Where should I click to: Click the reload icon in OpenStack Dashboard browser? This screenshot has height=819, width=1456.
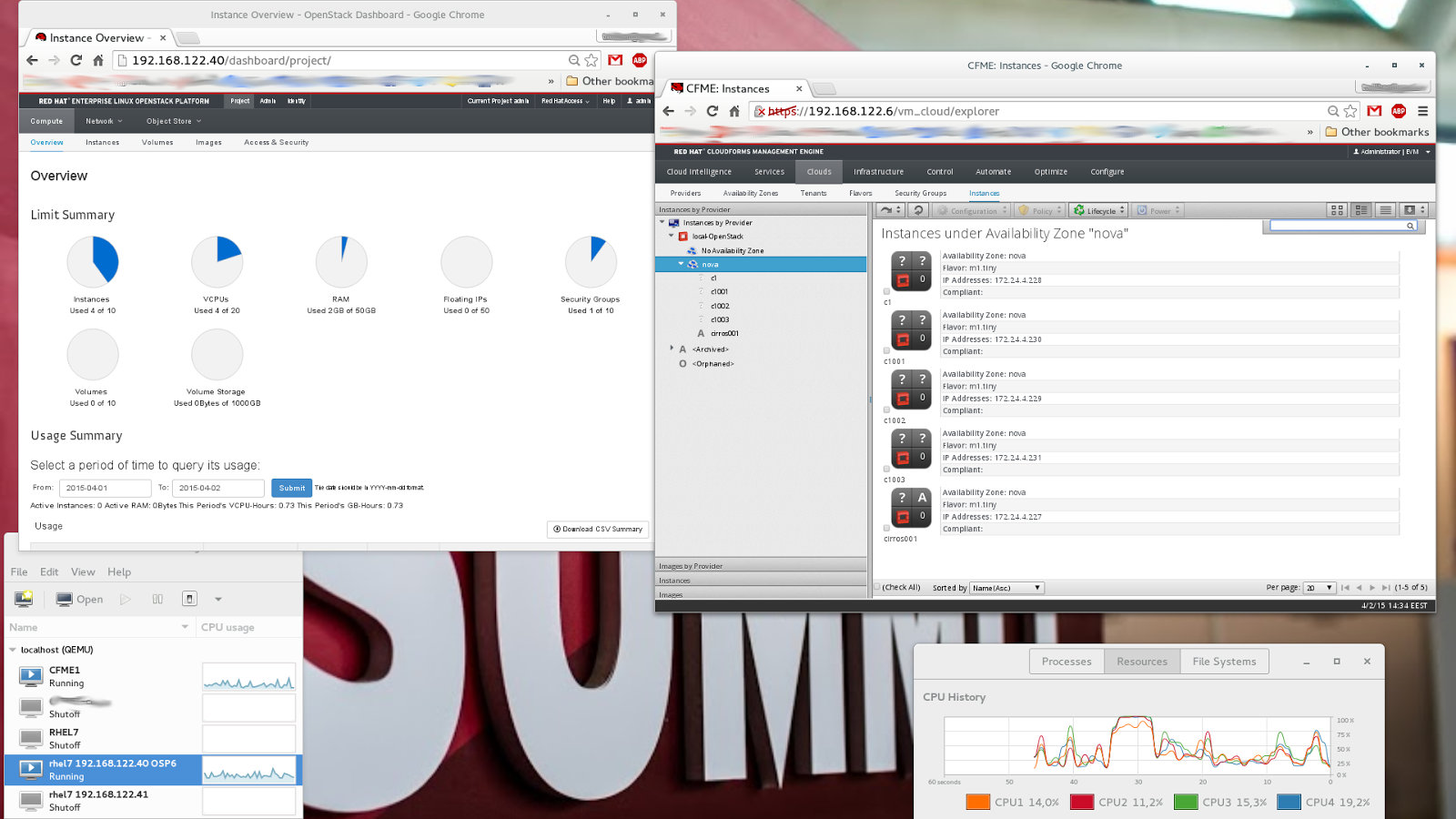coord(76,60)
